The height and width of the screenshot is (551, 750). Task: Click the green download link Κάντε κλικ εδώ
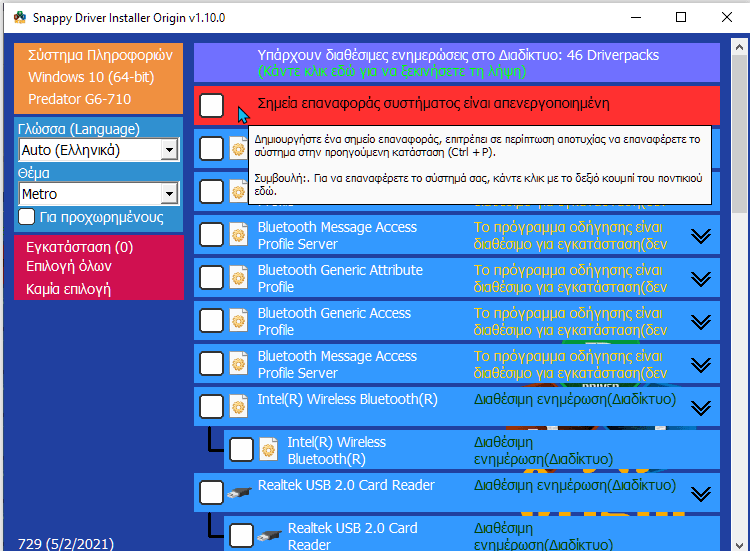[392, 71]
